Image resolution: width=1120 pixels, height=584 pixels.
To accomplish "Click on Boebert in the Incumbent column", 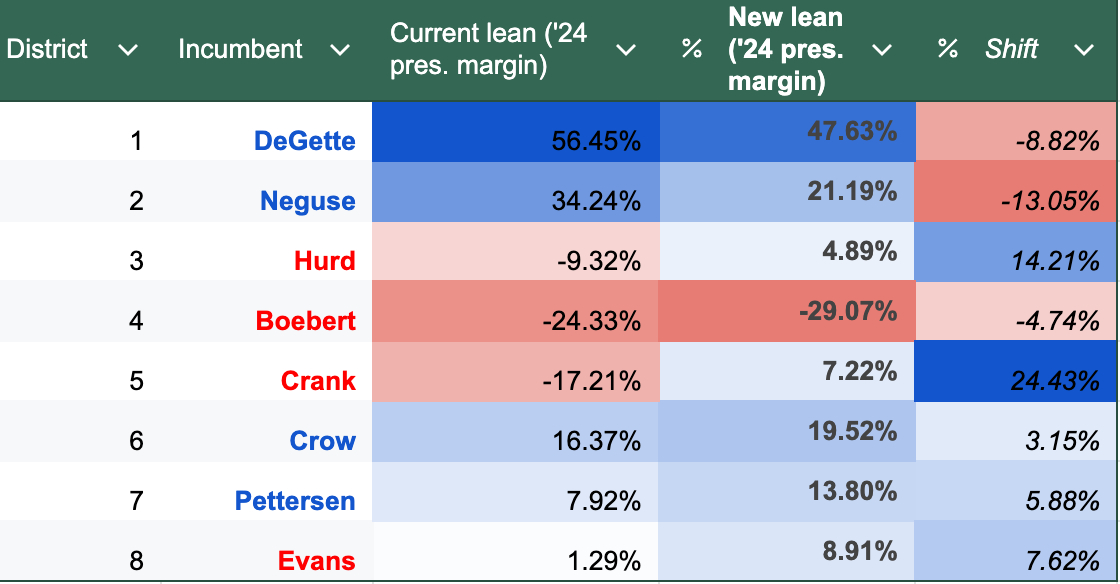I will 305,321.
